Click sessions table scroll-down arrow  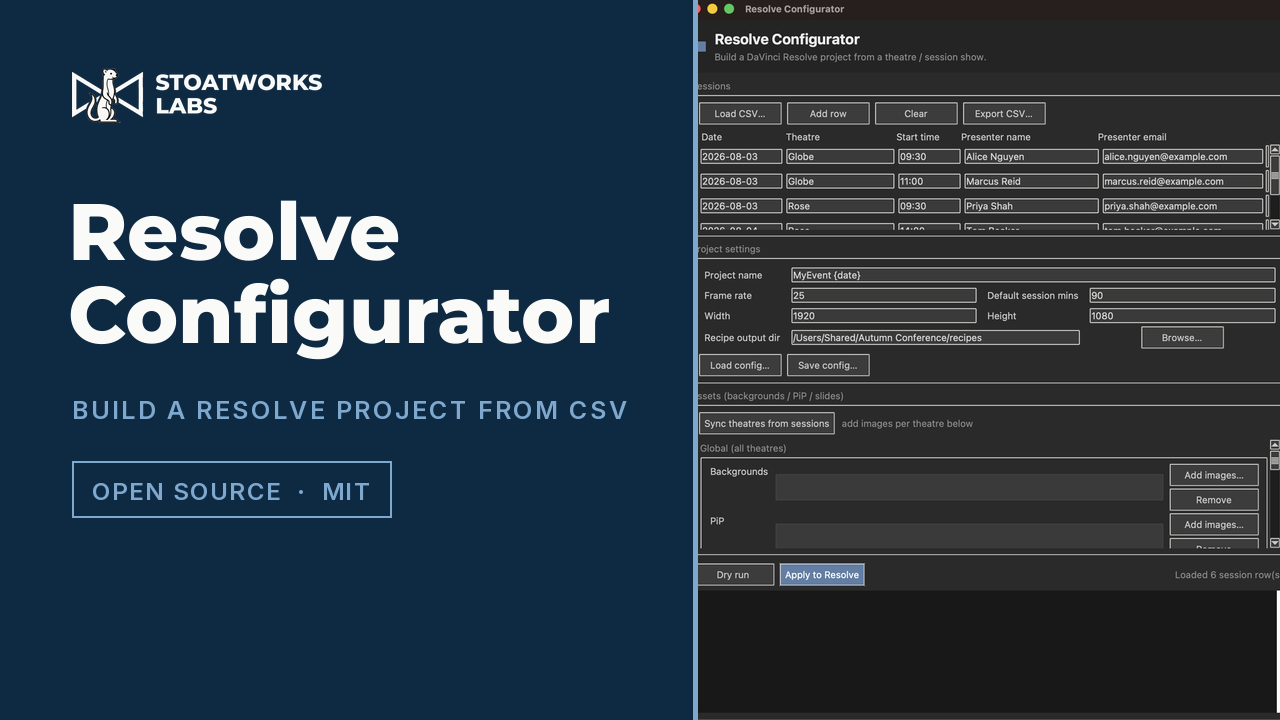(x=1274, y=226)
